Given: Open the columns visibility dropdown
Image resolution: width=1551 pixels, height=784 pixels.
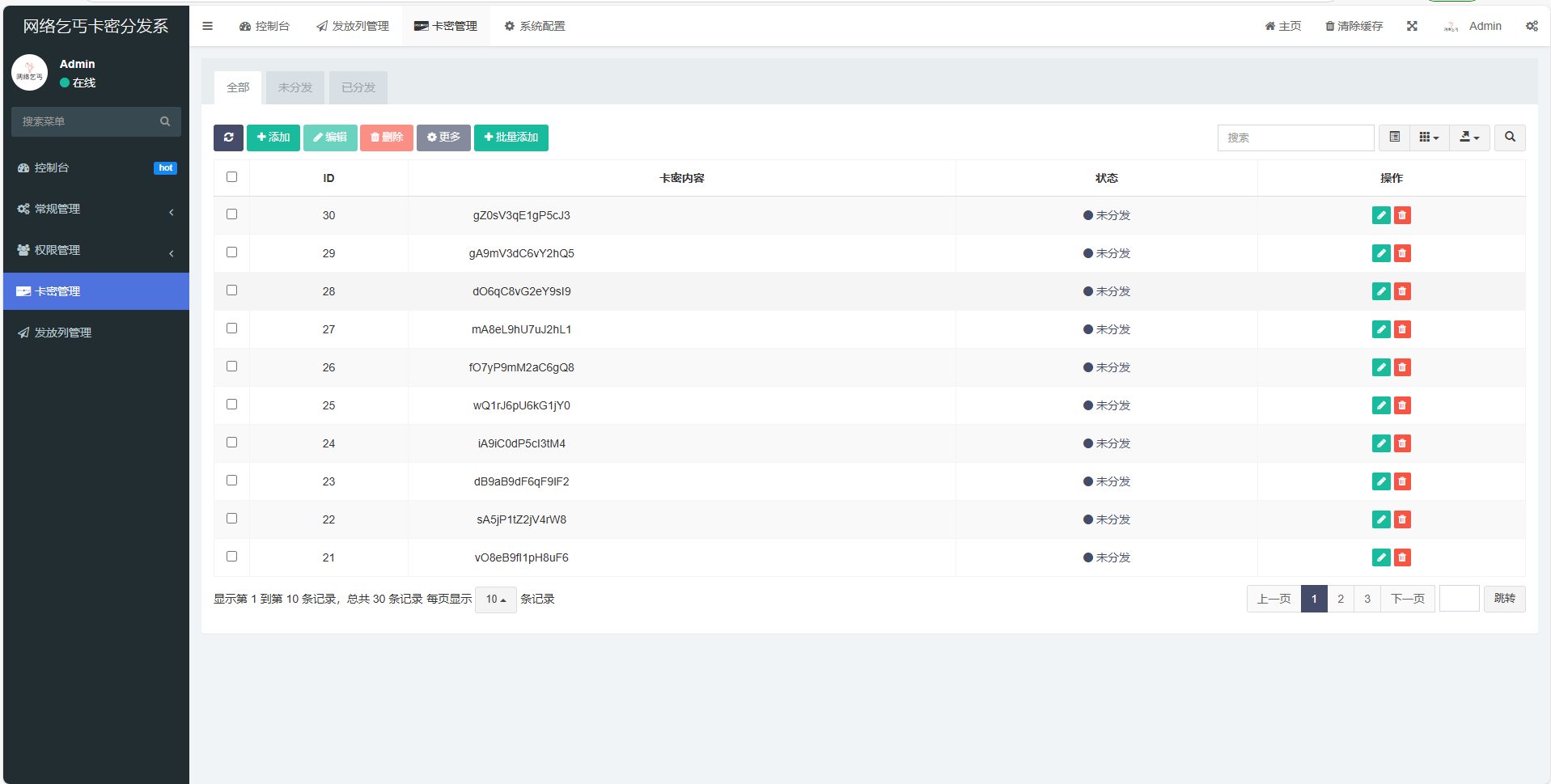Looking at the screenshot, I should (1429, 138).
